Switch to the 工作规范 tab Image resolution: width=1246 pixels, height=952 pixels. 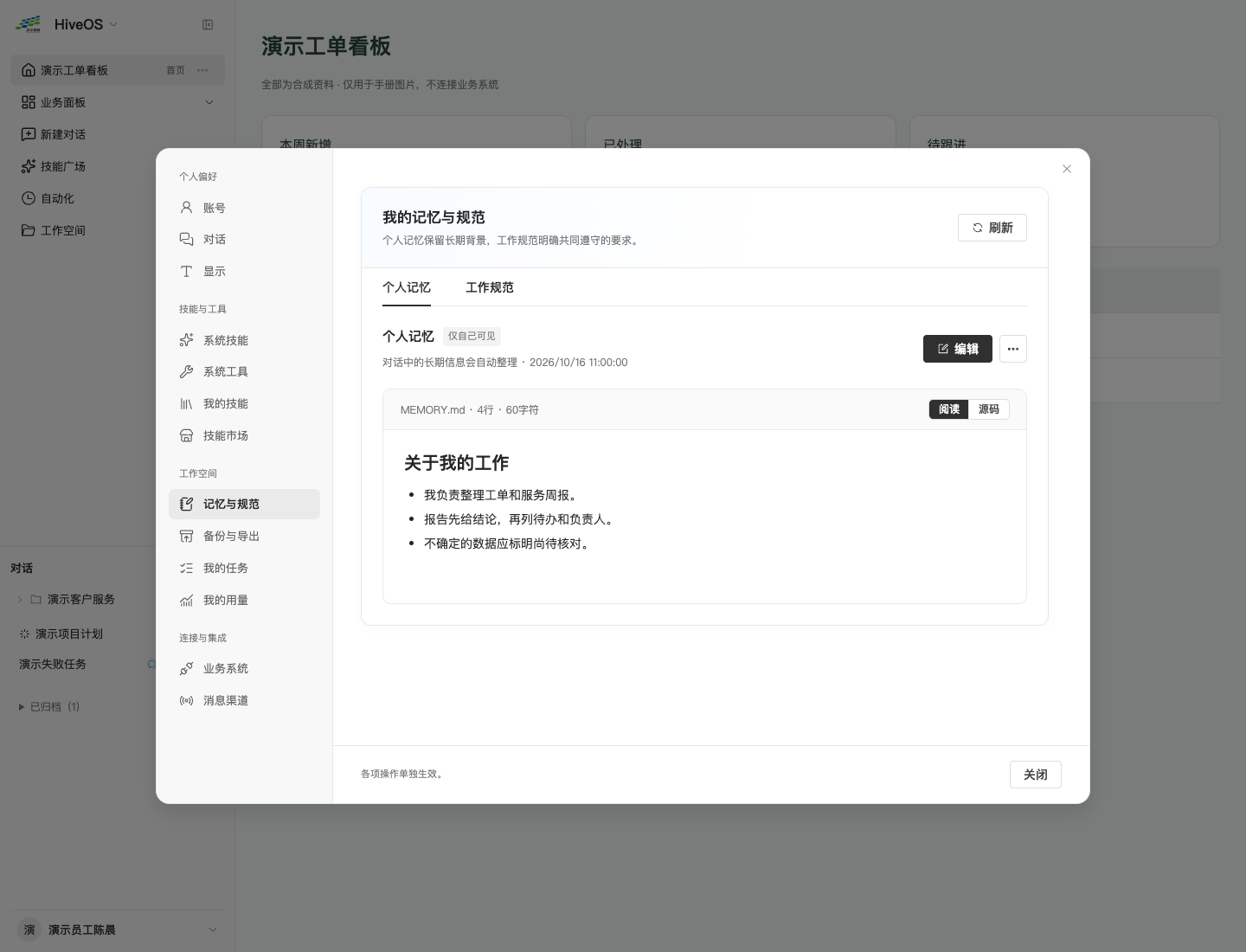(x=490, y=287)
